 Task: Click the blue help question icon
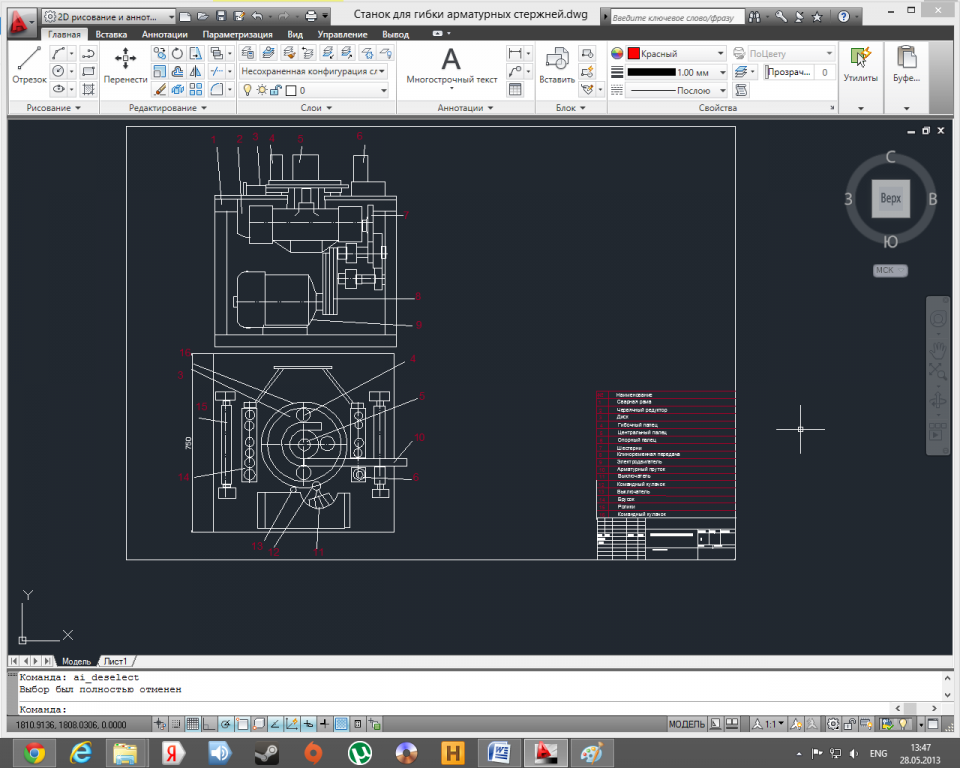click(x=844, y=17)
